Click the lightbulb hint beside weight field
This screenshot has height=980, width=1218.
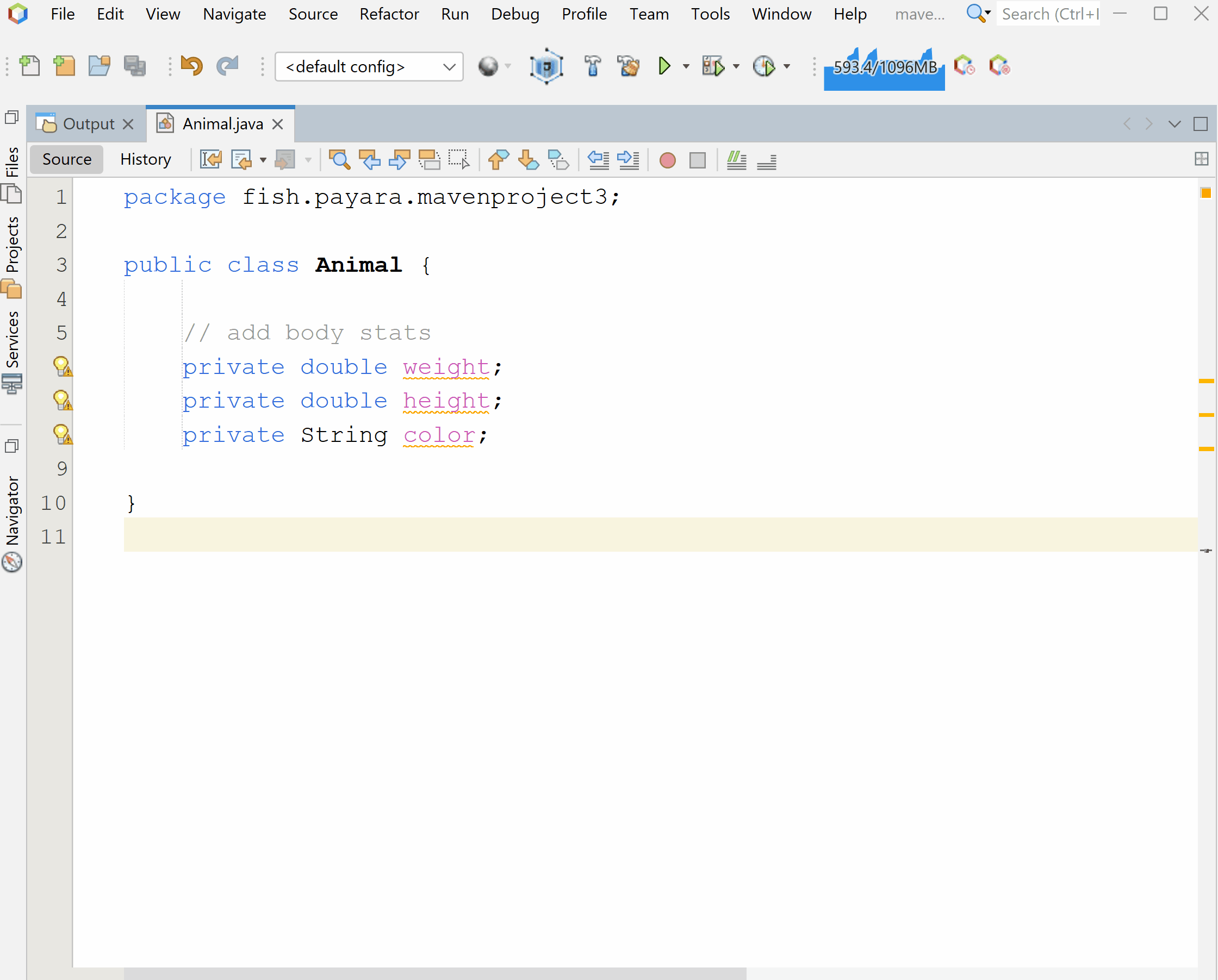pyautogui.click(x=62, y=367)
